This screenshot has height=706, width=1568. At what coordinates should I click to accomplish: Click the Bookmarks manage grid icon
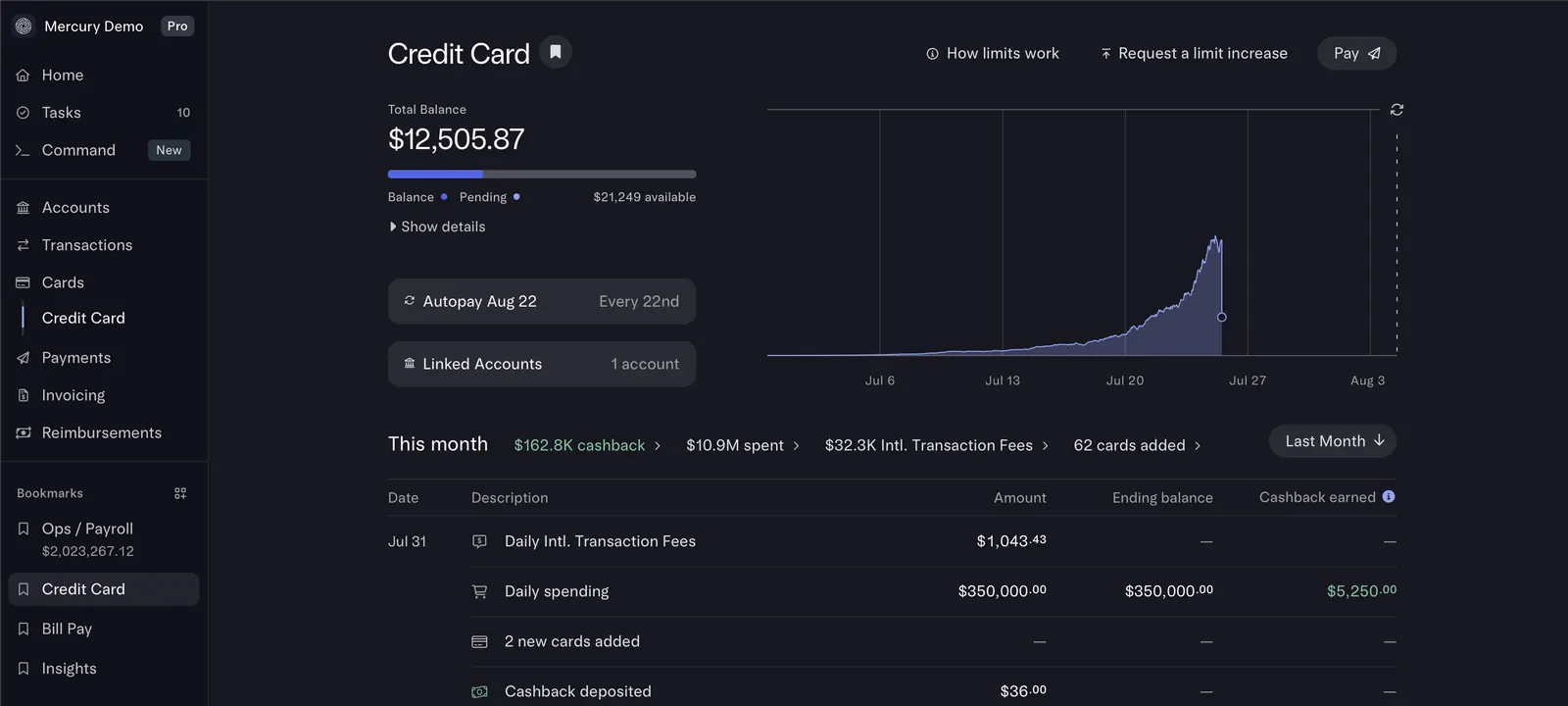pyautogui.click(x=180, y=493)
